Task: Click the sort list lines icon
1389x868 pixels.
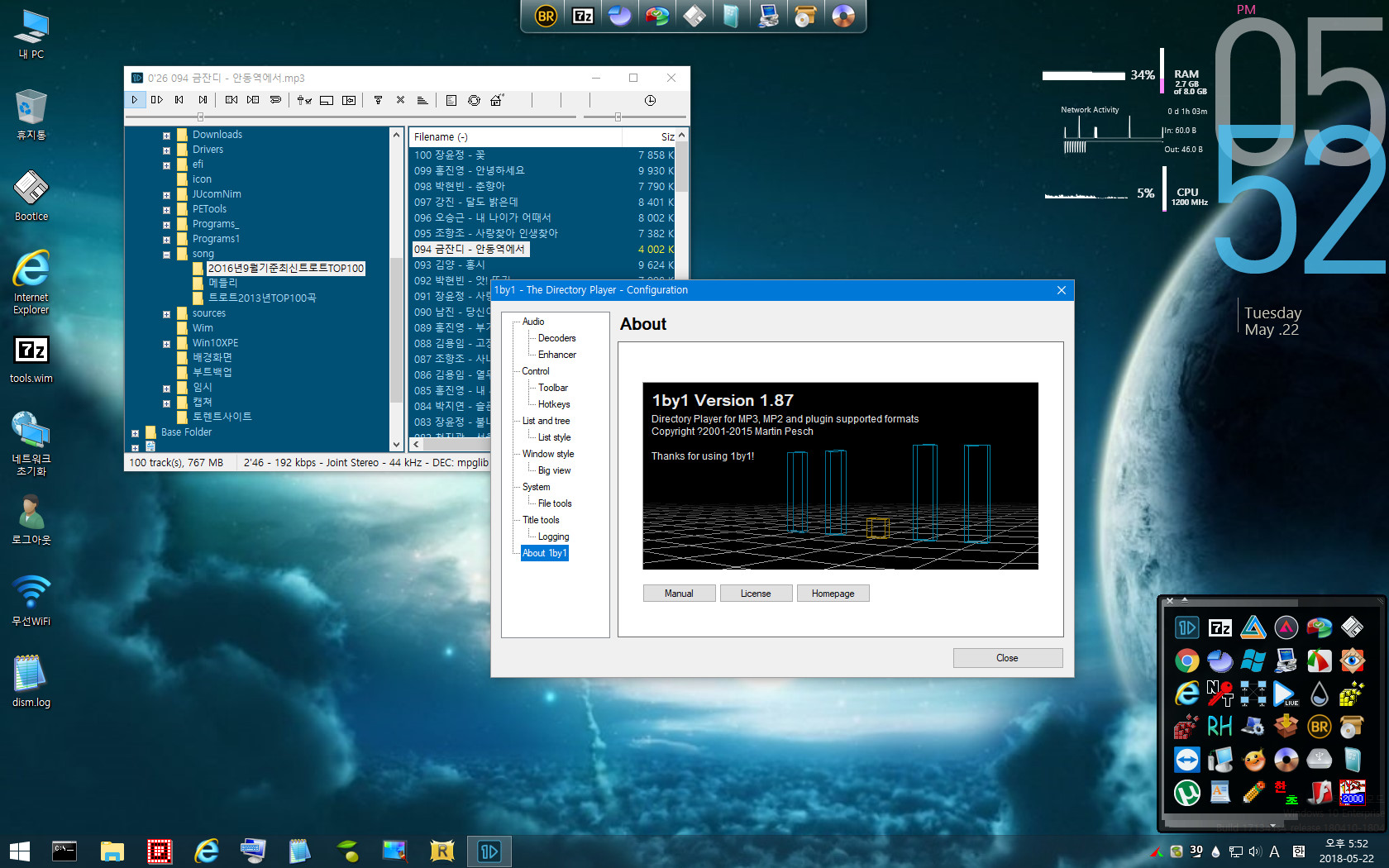Action: (x=422, y=100)
